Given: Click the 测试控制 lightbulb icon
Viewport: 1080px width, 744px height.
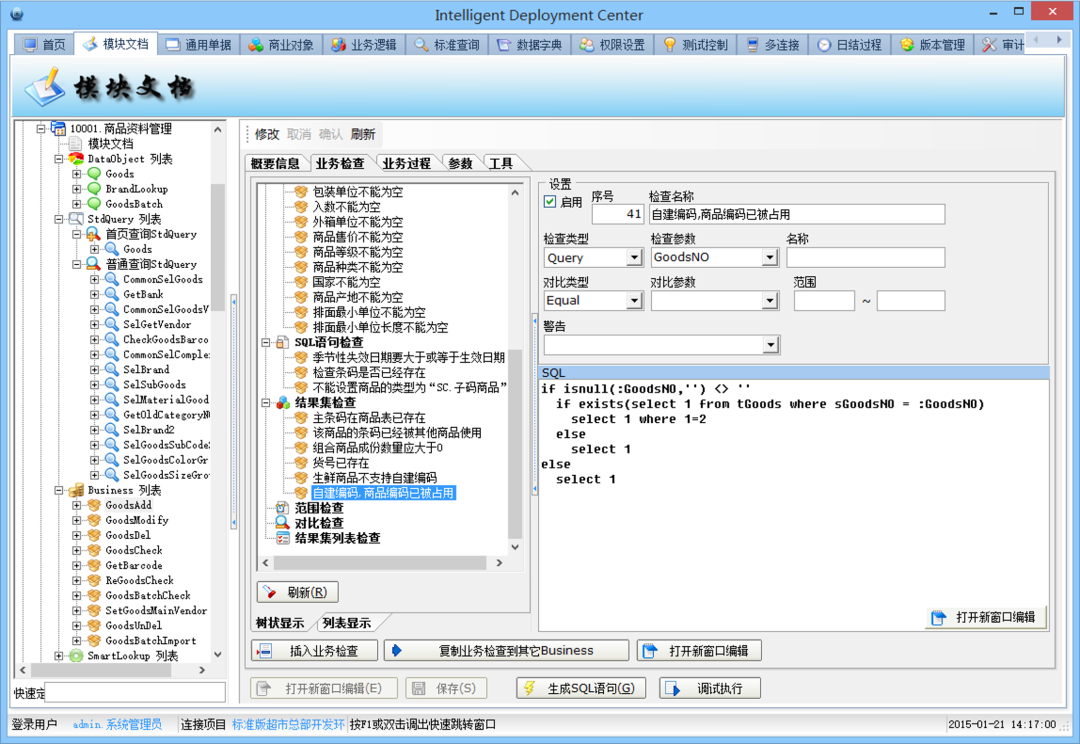Looking at the screenshot, I should [669, 45].
